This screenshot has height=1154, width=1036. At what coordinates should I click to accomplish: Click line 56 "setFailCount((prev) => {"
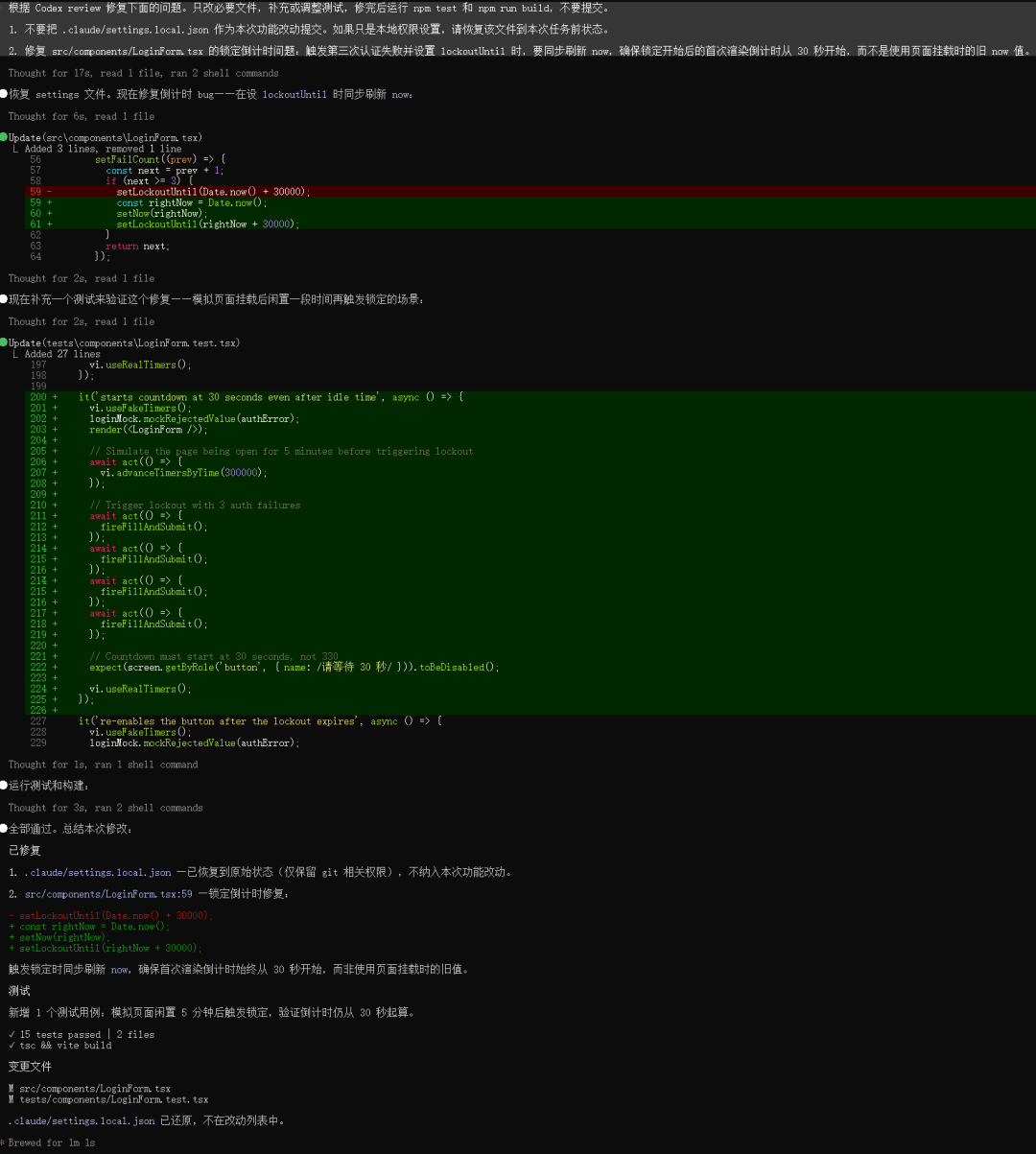[160, 159]
